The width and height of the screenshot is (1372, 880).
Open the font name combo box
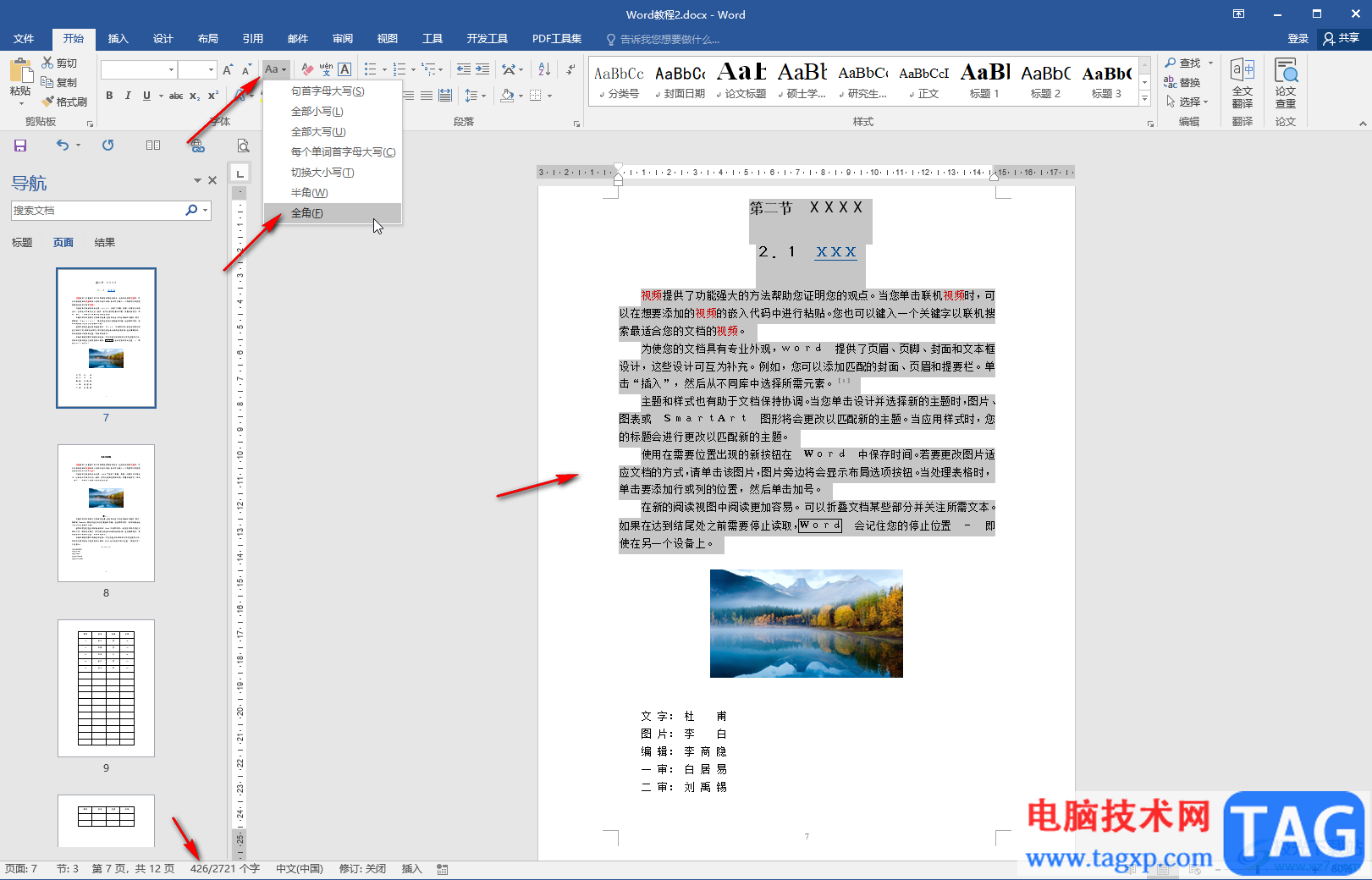tap(139, 69)
